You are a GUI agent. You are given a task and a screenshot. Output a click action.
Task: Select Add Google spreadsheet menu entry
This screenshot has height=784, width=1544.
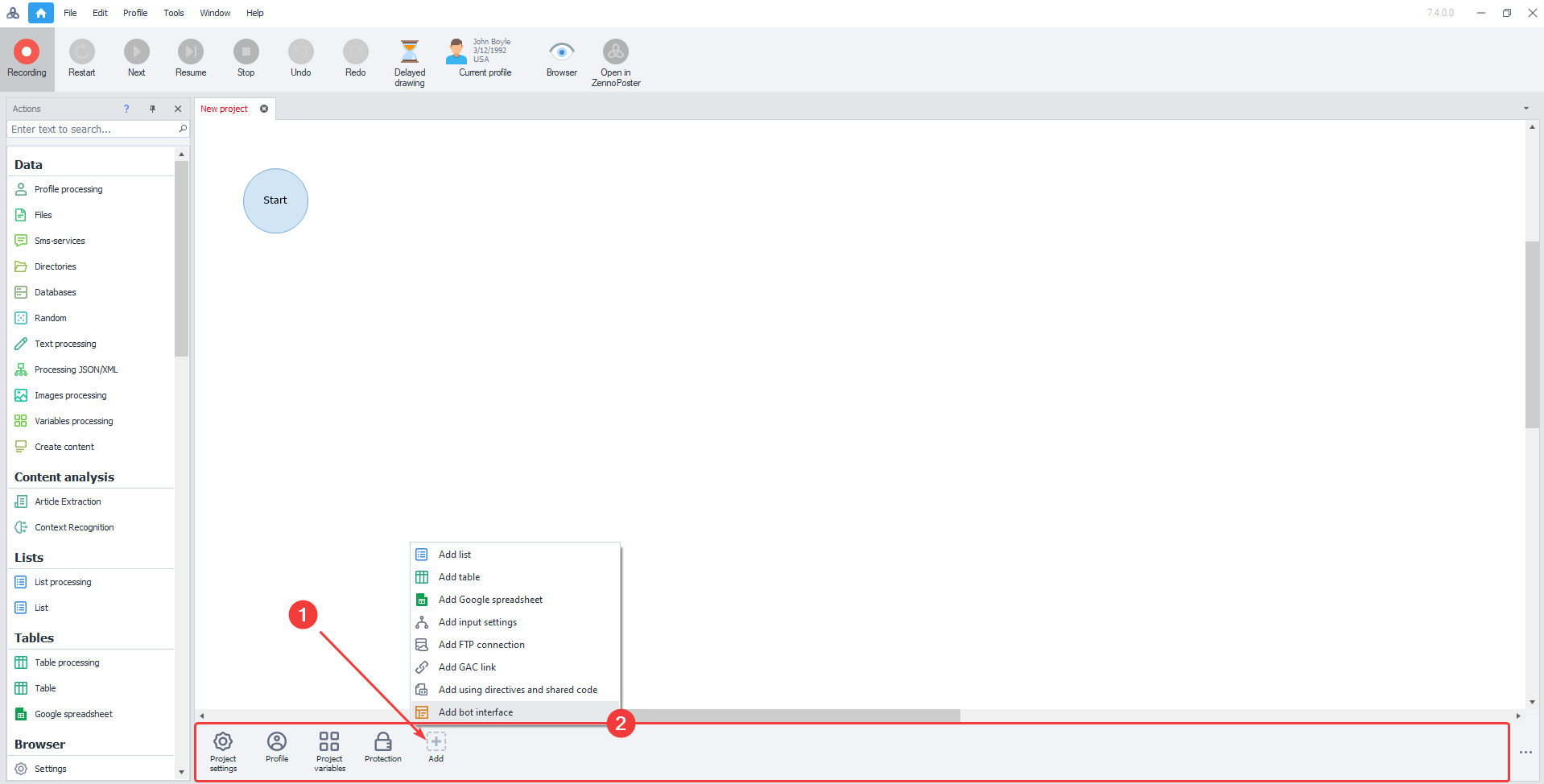[x=490, y=600]
